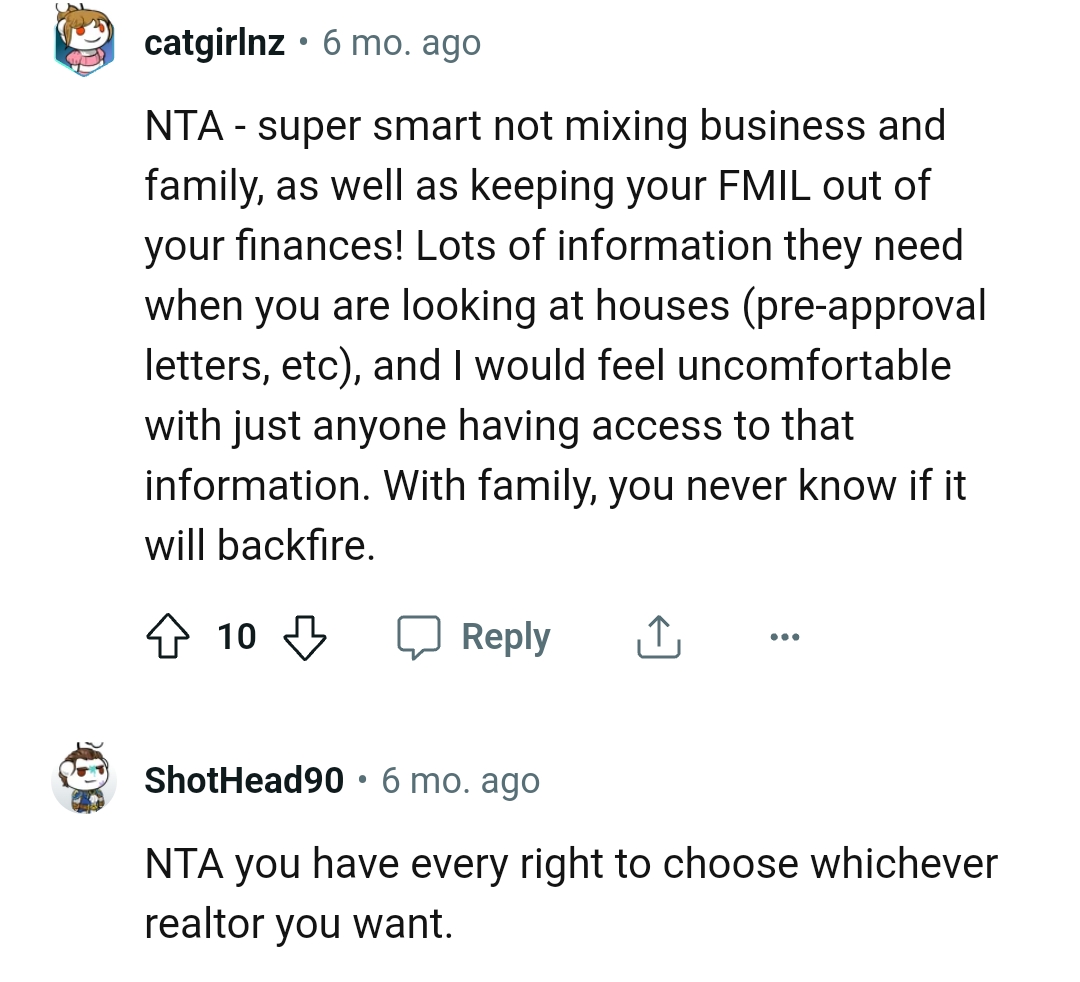Open the share options for catgirlnz's comment
This screenshot has width=1080, height=982.
(x=657, y=636)
